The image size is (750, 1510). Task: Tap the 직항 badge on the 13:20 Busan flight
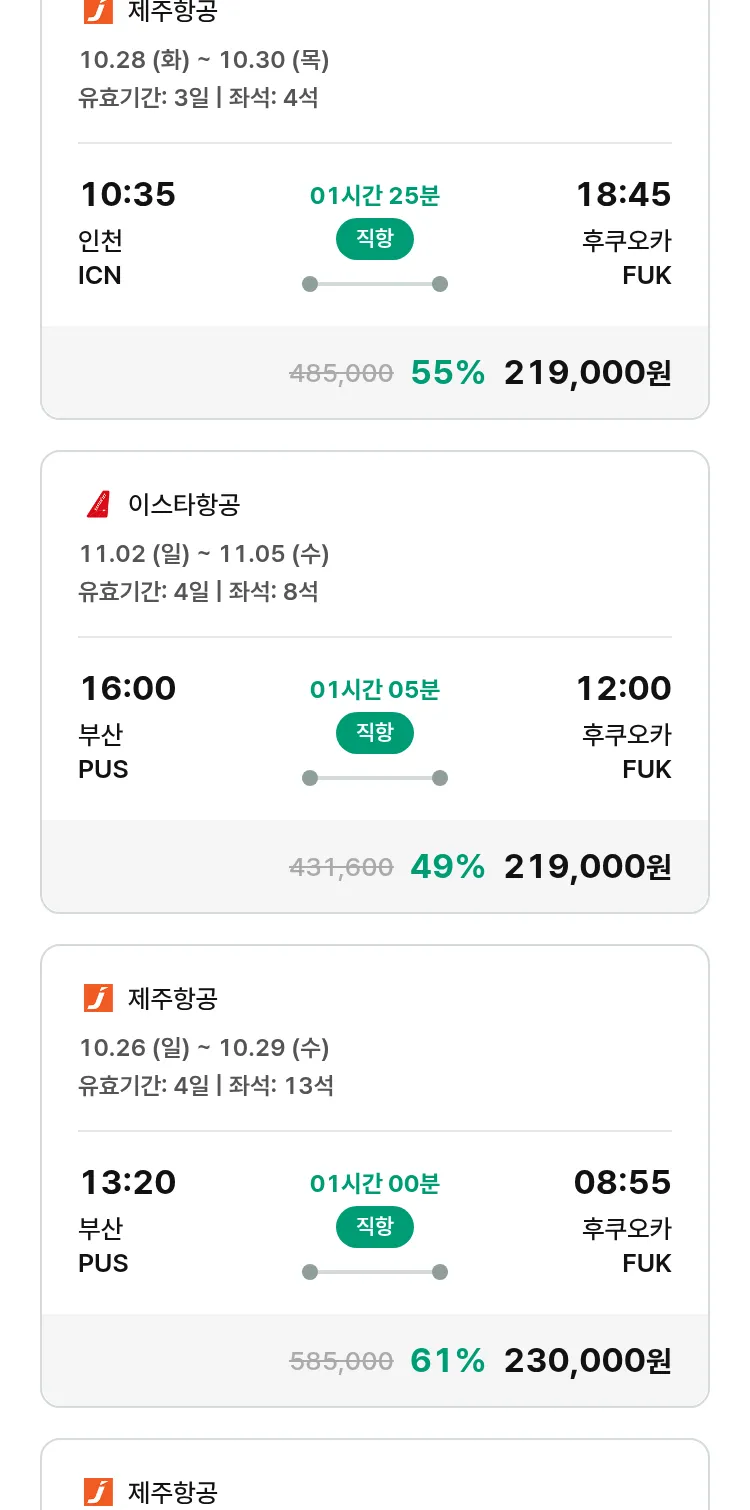[x=374, y=1227]
